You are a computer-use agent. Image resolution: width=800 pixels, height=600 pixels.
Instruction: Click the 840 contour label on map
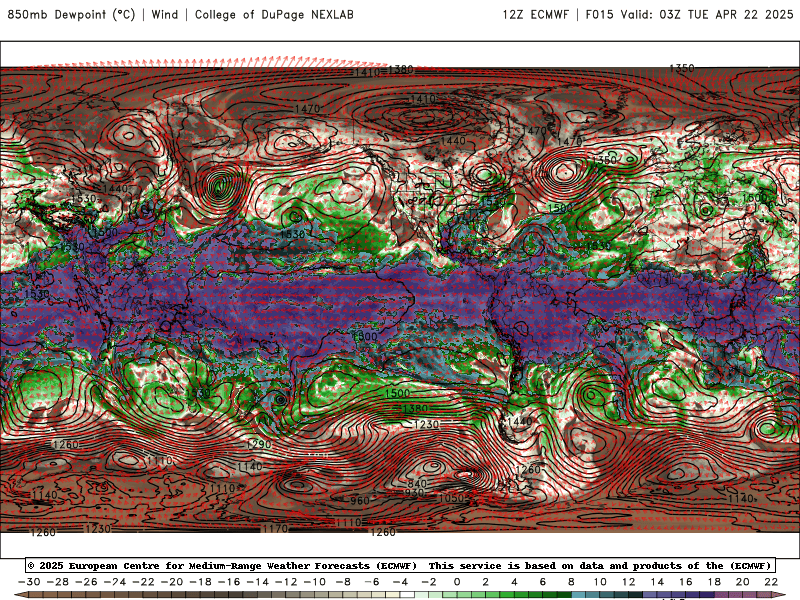click(417, 484)
